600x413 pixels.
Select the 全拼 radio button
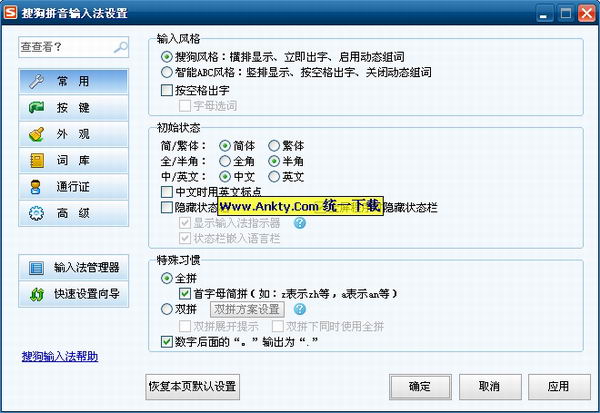166,278
